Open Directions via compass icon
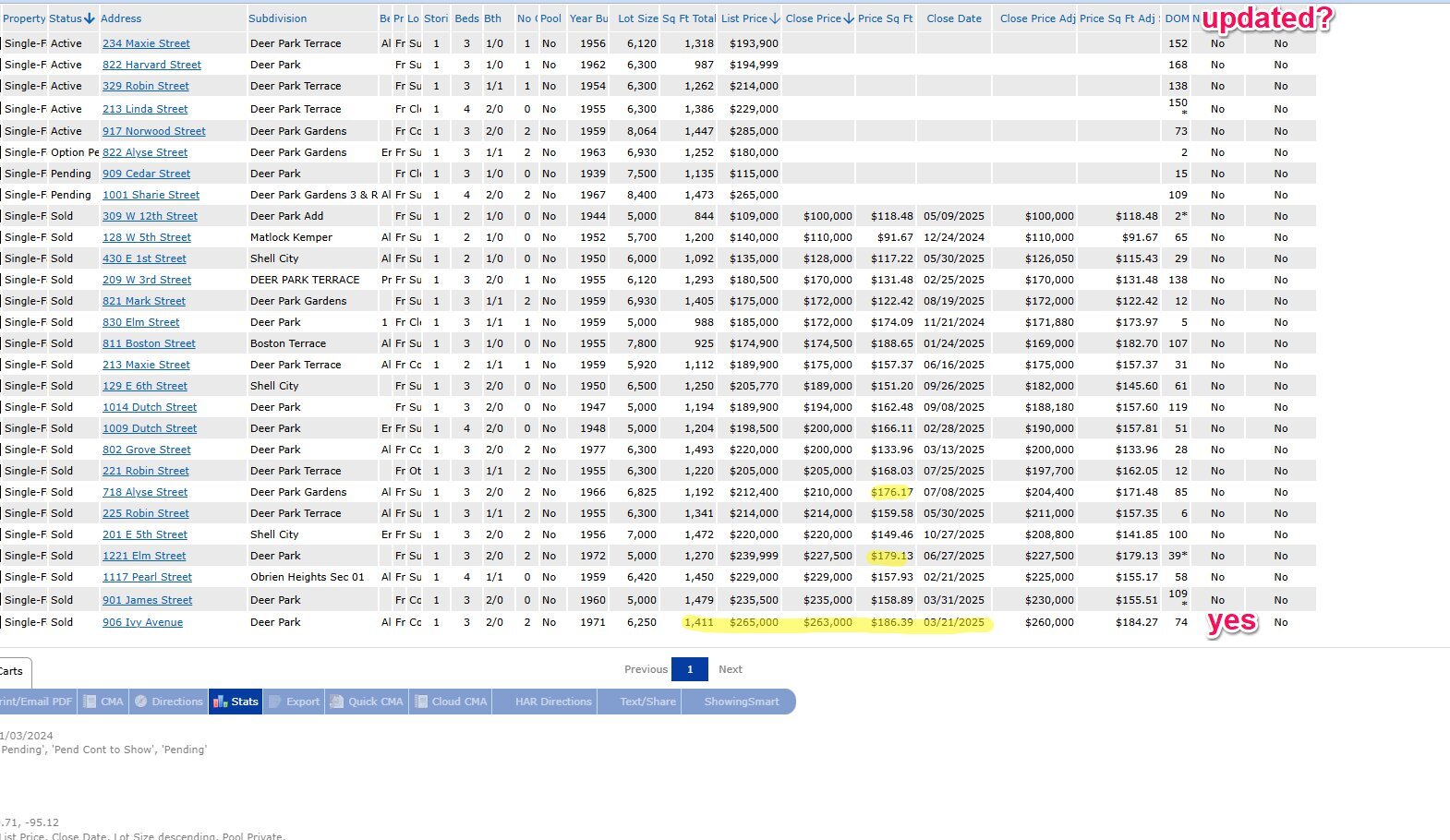This screenshot has height=840, width=1450. pyautogui.click(x=141, y=702)
